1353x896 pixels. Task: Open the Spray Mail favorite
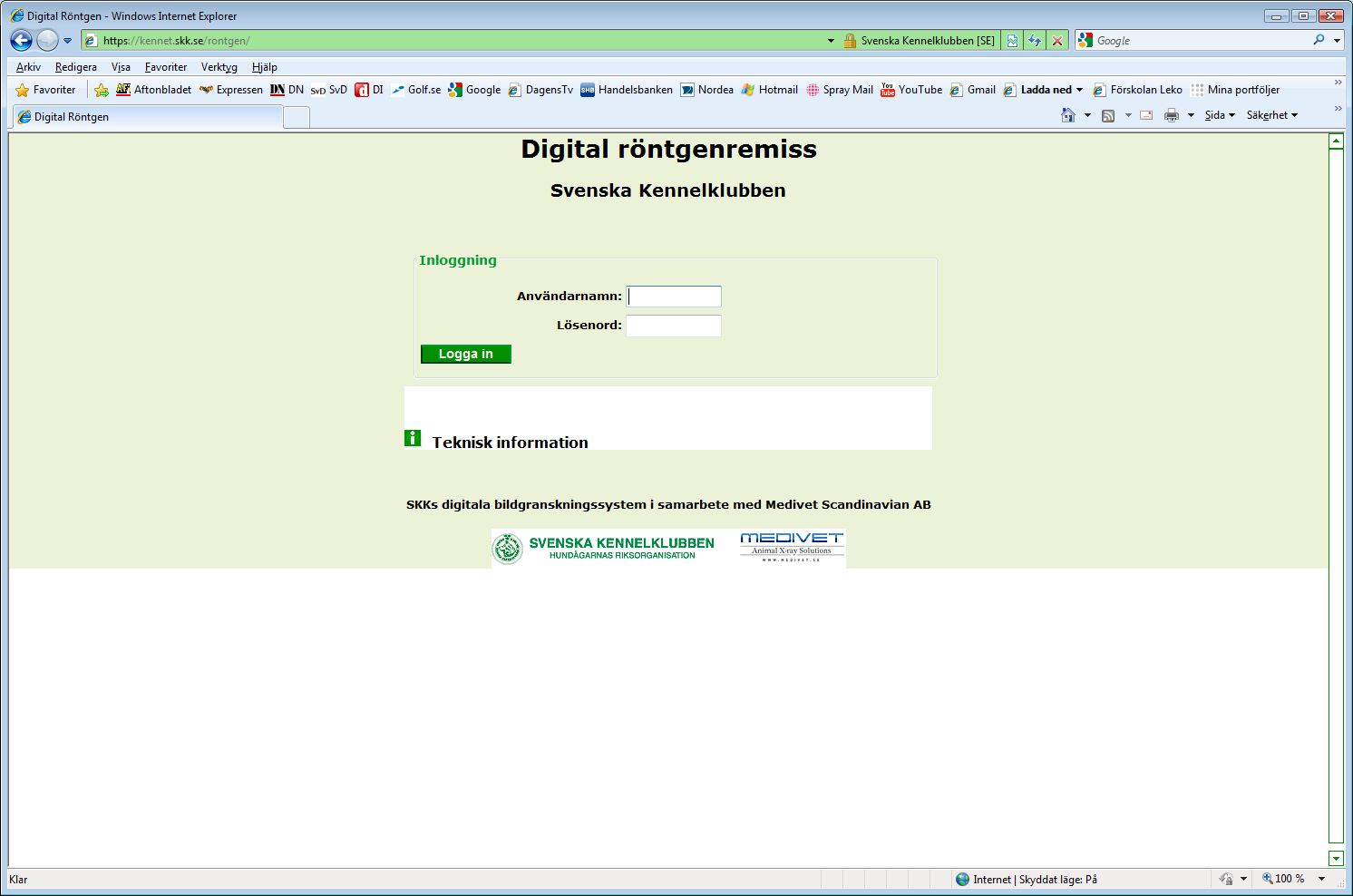(840, 90)
